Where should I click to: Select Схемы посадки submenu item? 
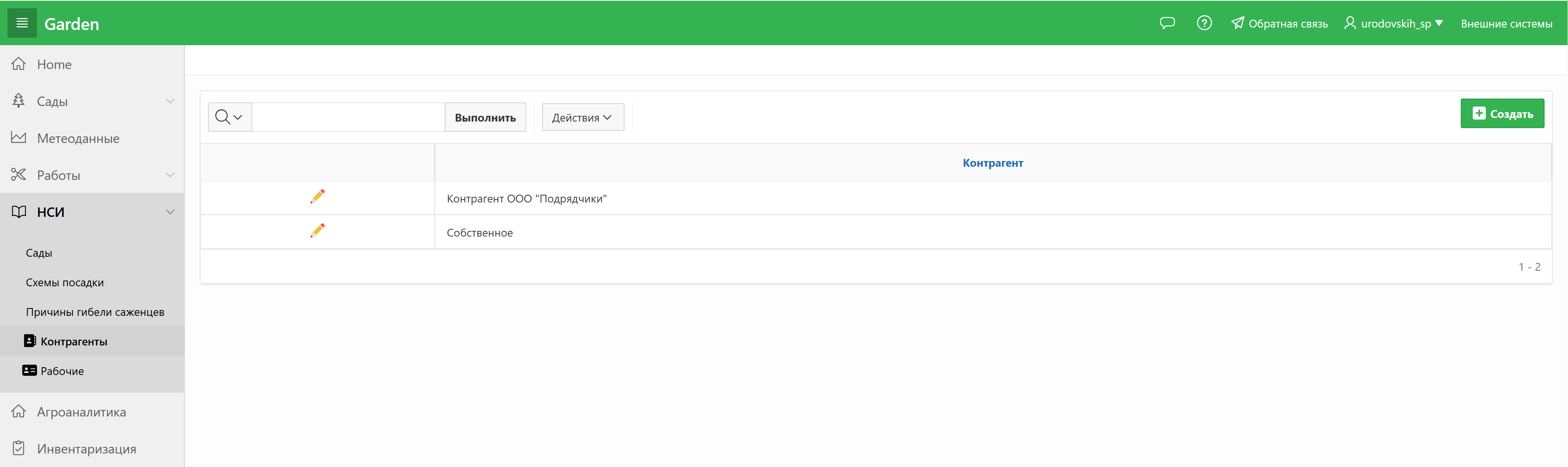65,282
